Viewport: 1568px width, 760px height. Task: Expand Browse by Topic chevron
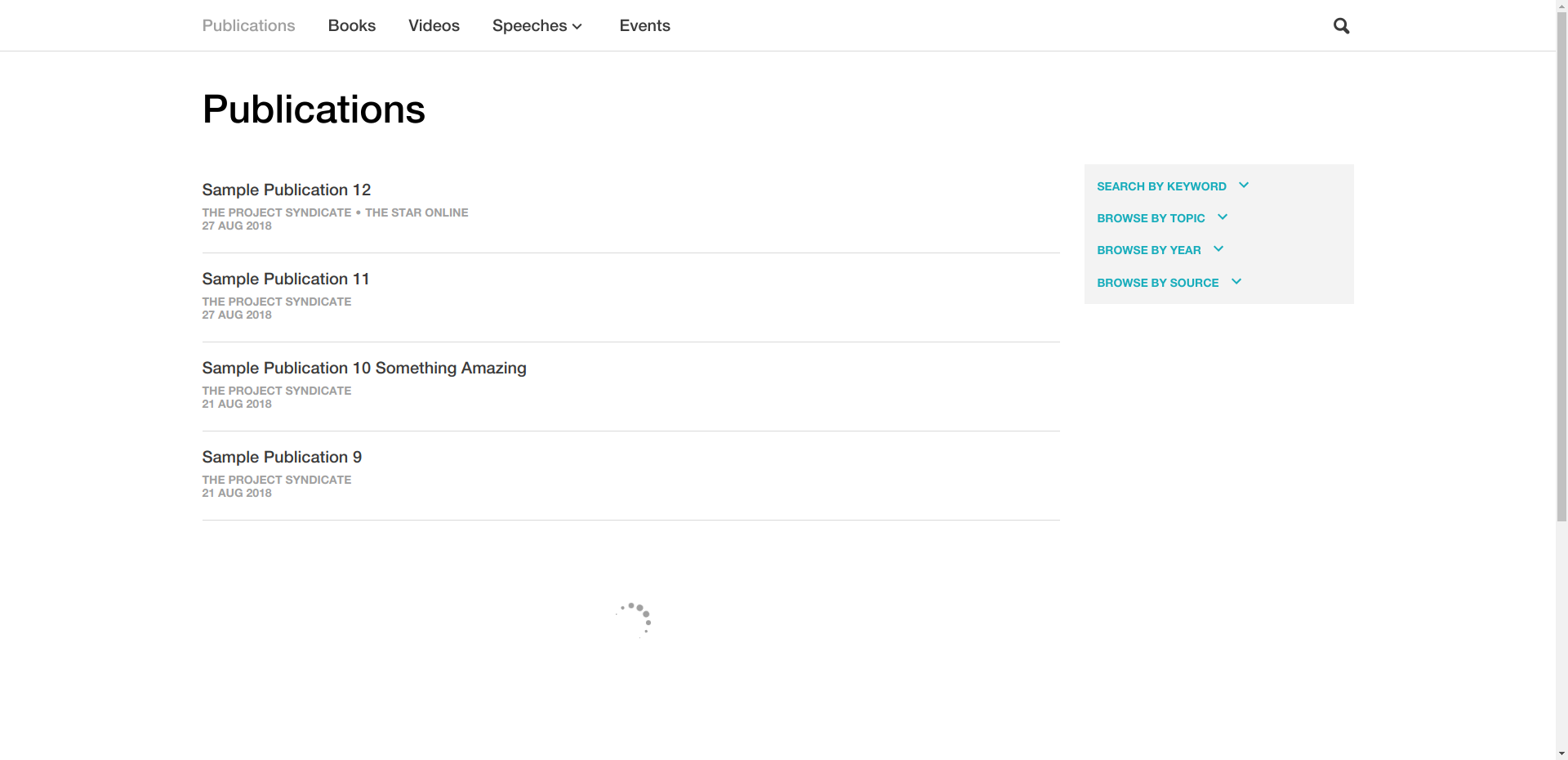pos(1223,217)
